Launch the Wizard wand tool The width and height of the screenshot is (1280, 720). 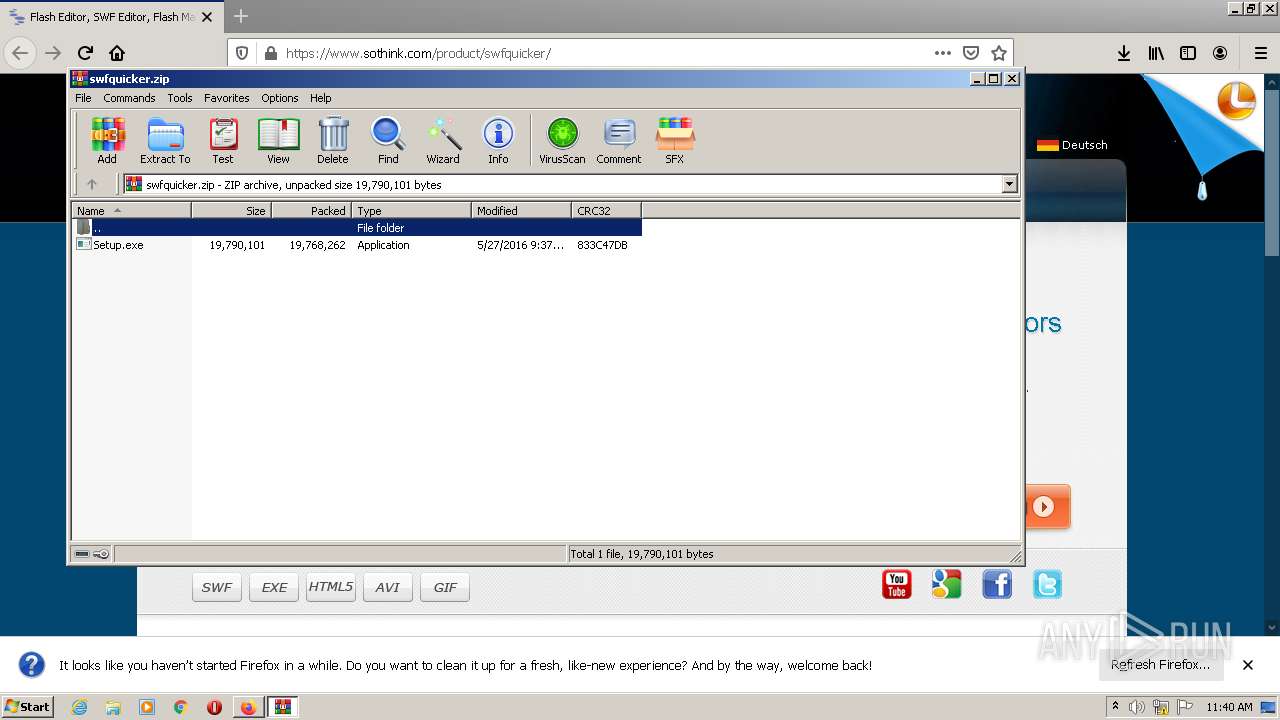443,140
